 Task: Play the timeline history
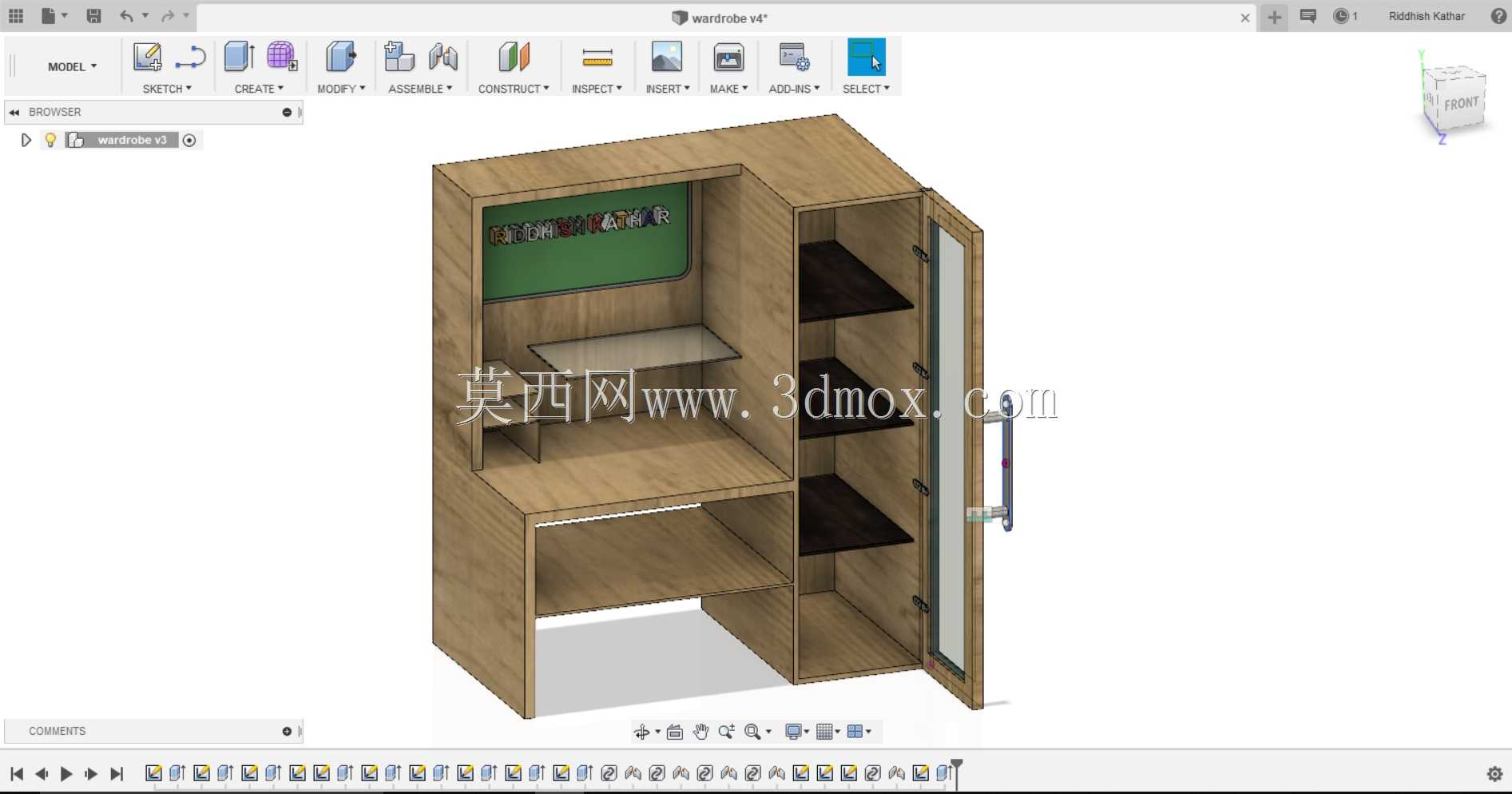pyautogui.click(x=66, y=773)
